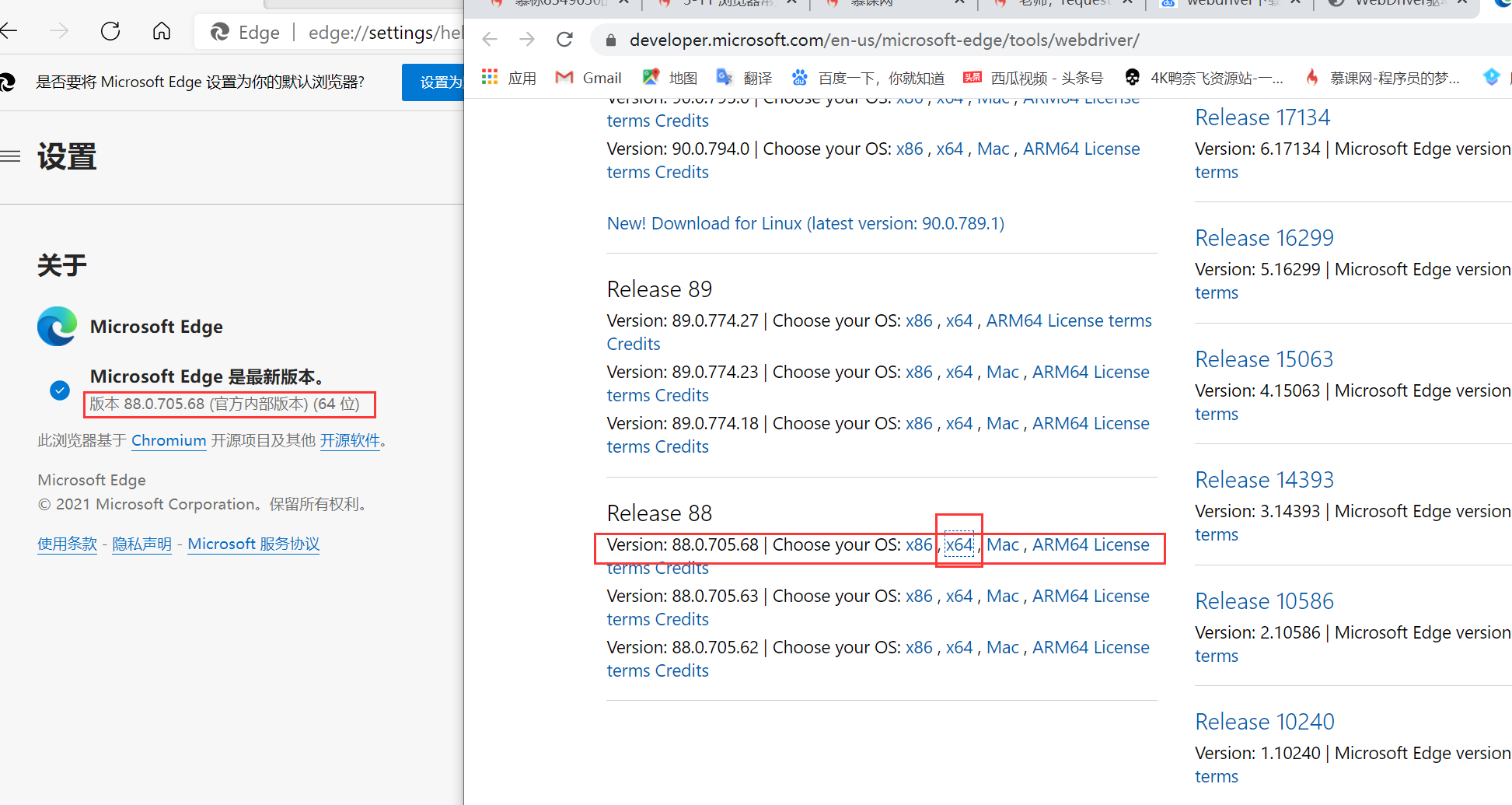Screen dimensions: 1512x805
Task: Click the 设置为 default browser button
Action: click(x=433, y=82)
